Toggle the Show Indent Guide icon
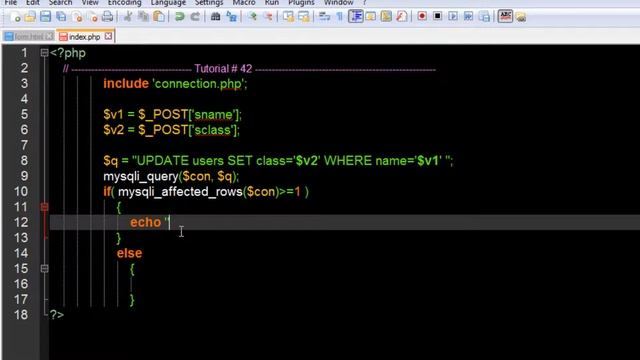The width and height of the screenshot is (640, 360). tap(356, 17)
